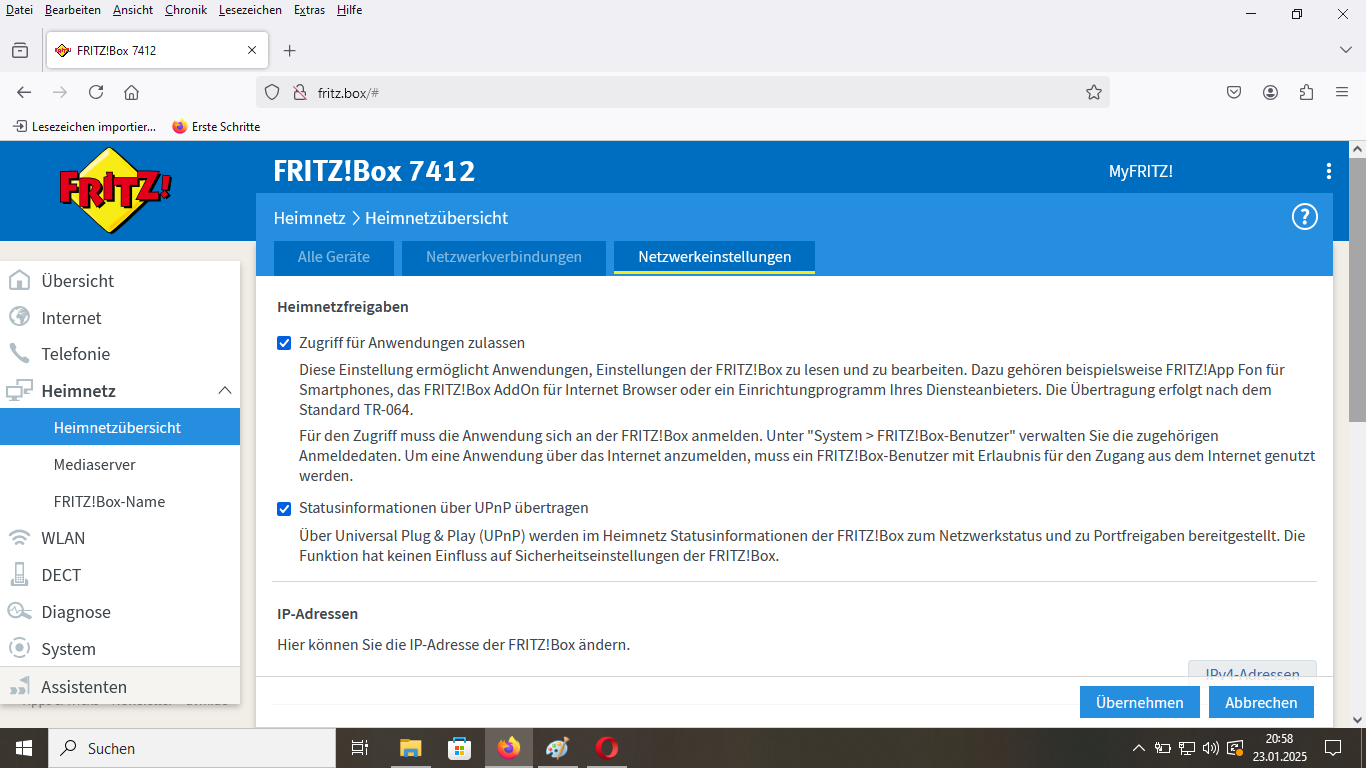
Task: Open the three-dot menu next to MyFRITZ!
Action: [x=1328, y=171]
